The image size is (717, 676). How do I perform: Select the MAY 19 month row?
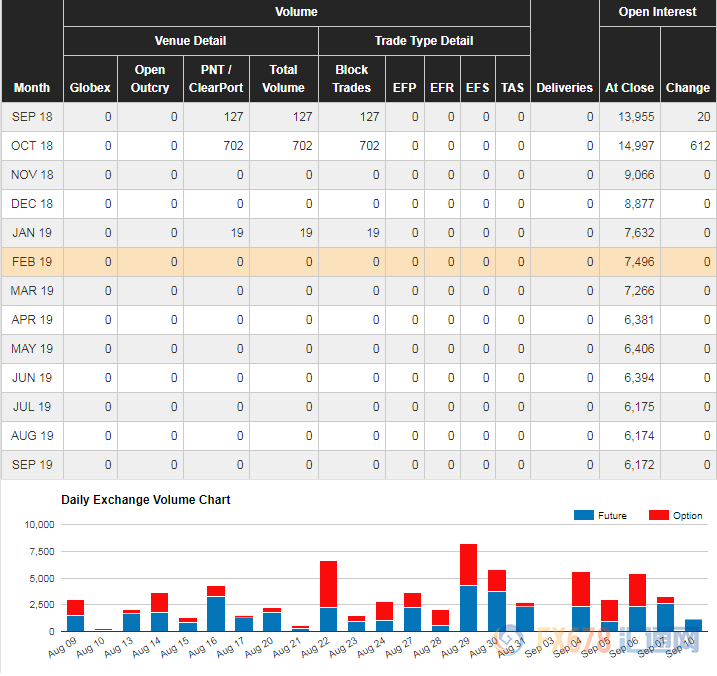point(358,349)
